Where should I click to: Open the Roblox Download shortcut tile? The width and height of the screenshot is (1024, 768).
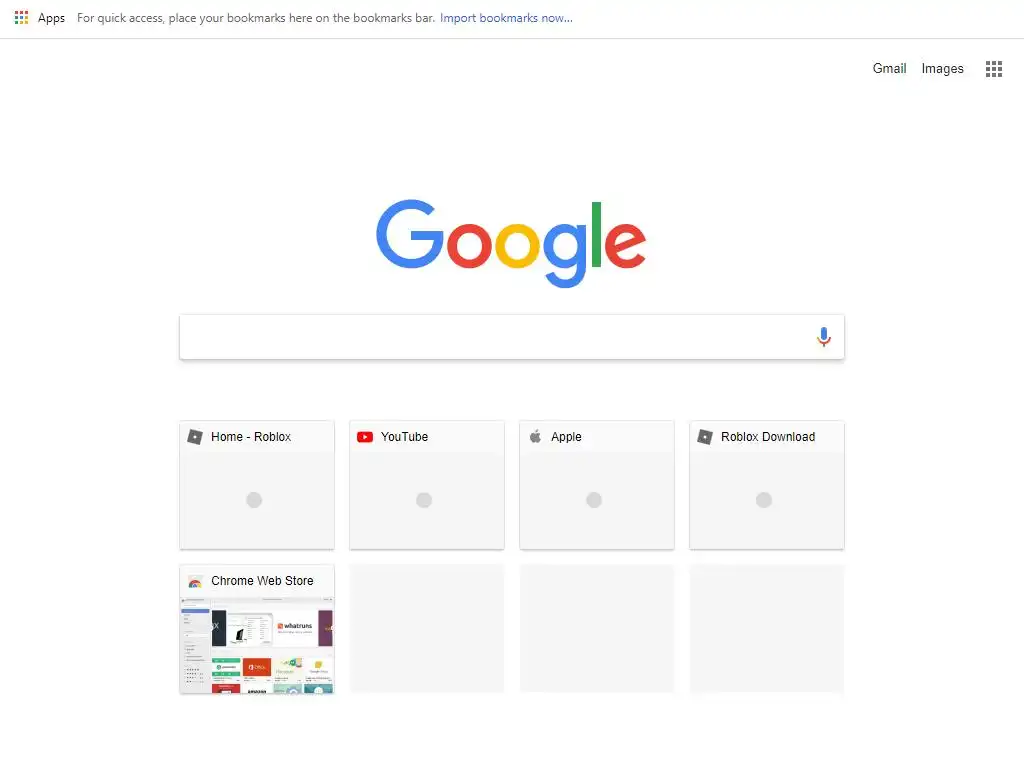767,485
